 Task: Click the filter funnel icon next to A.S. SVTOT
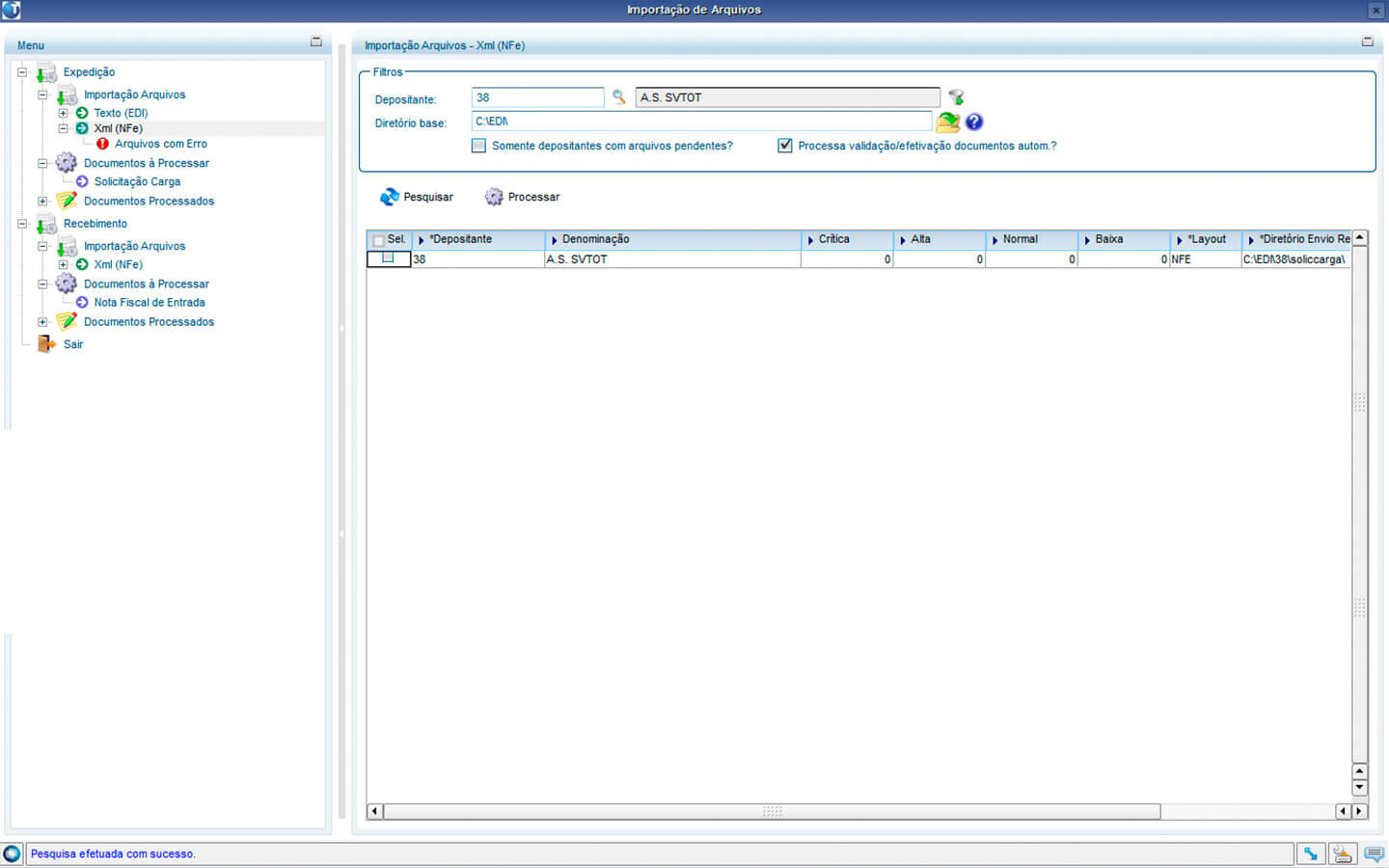point(956,97)
